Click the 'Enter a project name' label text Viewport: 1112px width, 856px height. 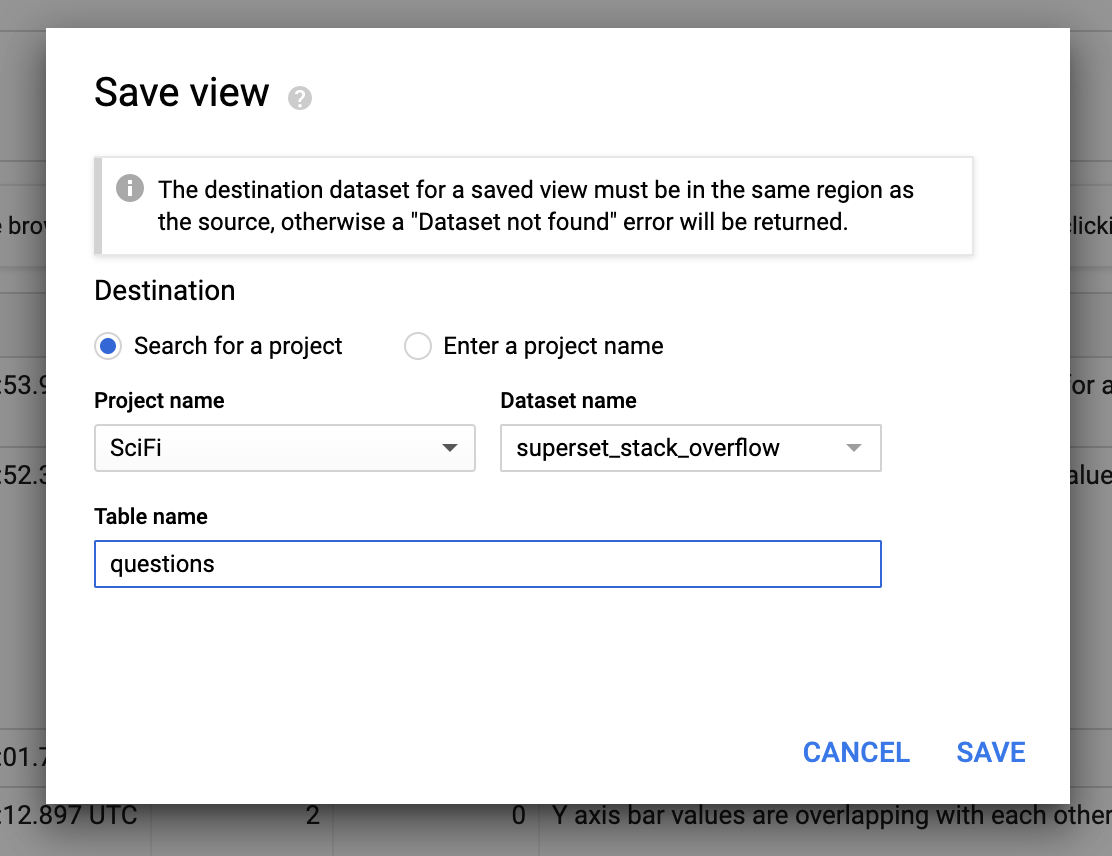point(553,346)
